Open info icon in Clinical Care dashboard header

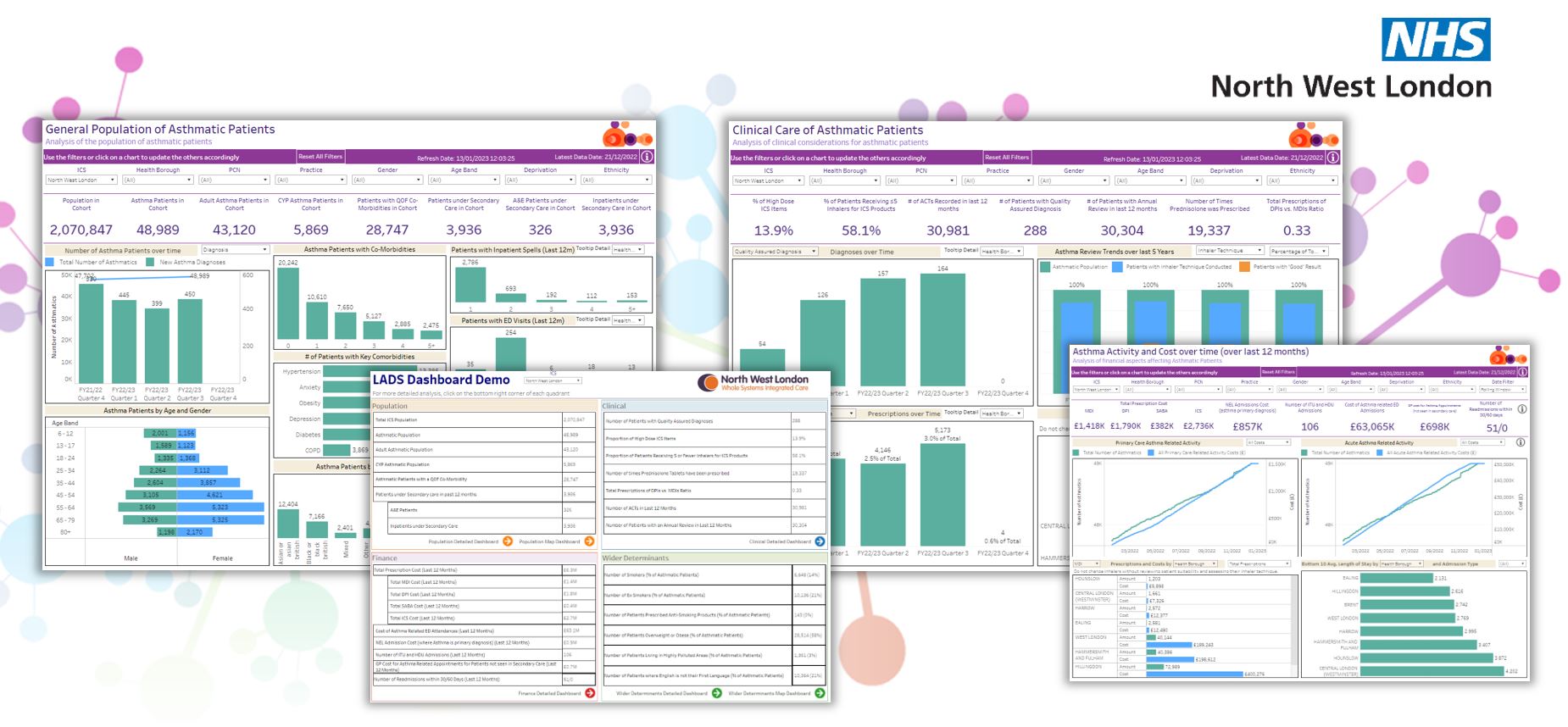point(1333,158)
